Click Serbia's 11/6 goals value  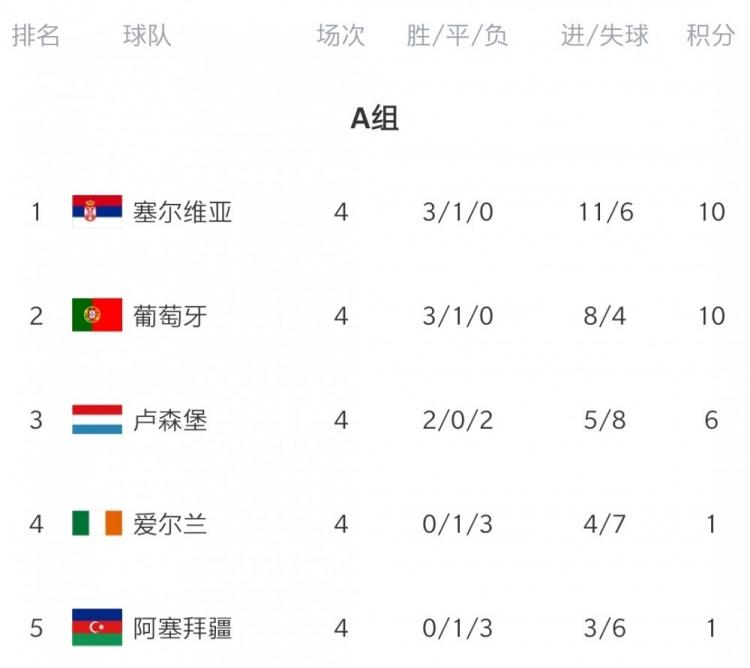(x=605, y=212)
